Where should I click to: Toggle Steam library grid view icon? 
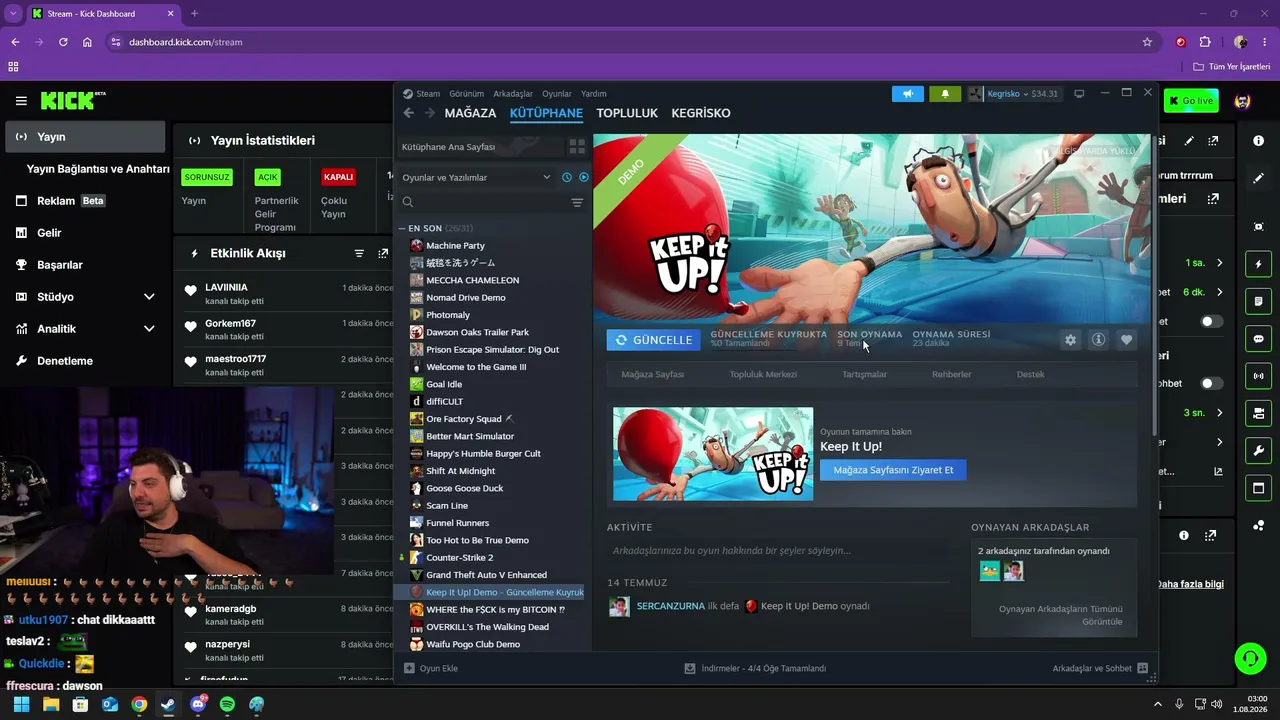point(577,147)
